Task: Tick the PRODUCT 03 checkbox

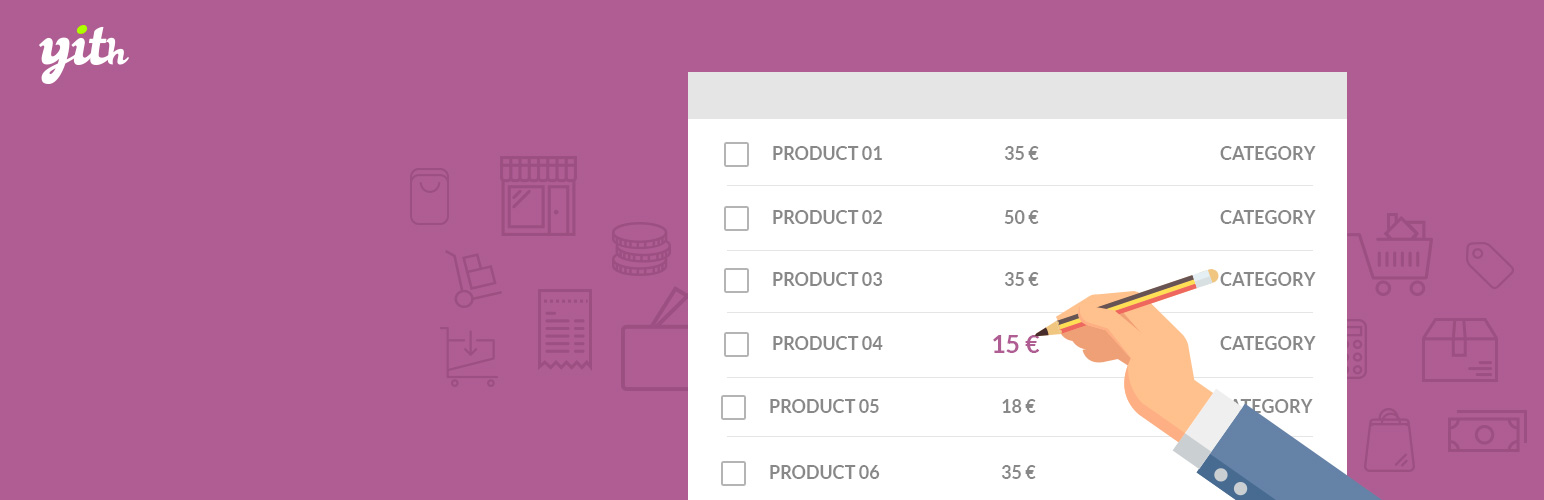Action: coord(736,280)
